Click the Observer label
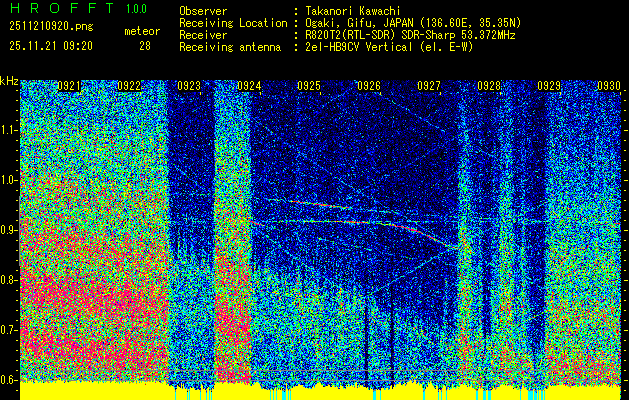The width and height of the screenshot is (629, 400). [x=203, y=11]
